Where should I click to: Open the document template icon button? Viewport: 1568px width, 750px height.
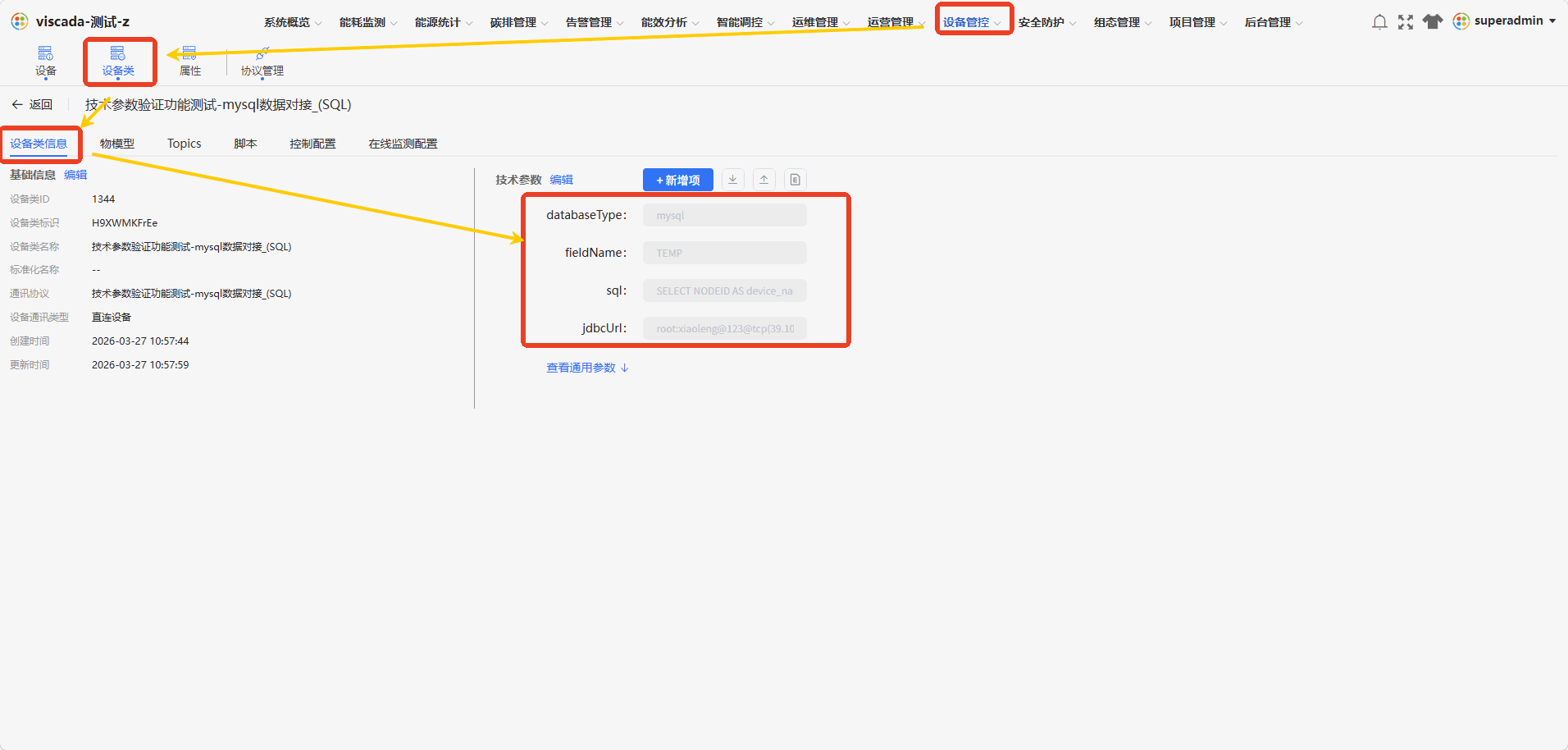[x=795, y=180]
